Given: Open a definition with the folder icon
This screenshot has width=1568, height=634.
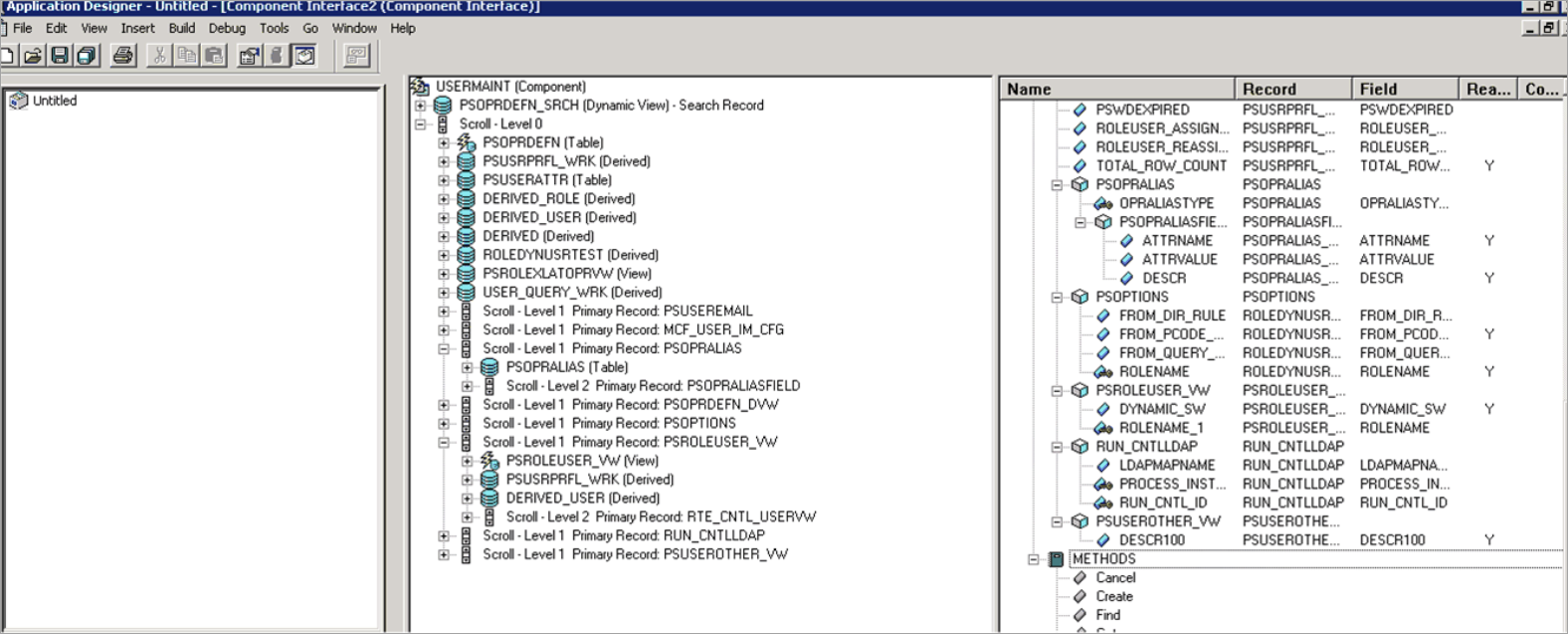Looking at the screenshot, I should pos(33,56).
